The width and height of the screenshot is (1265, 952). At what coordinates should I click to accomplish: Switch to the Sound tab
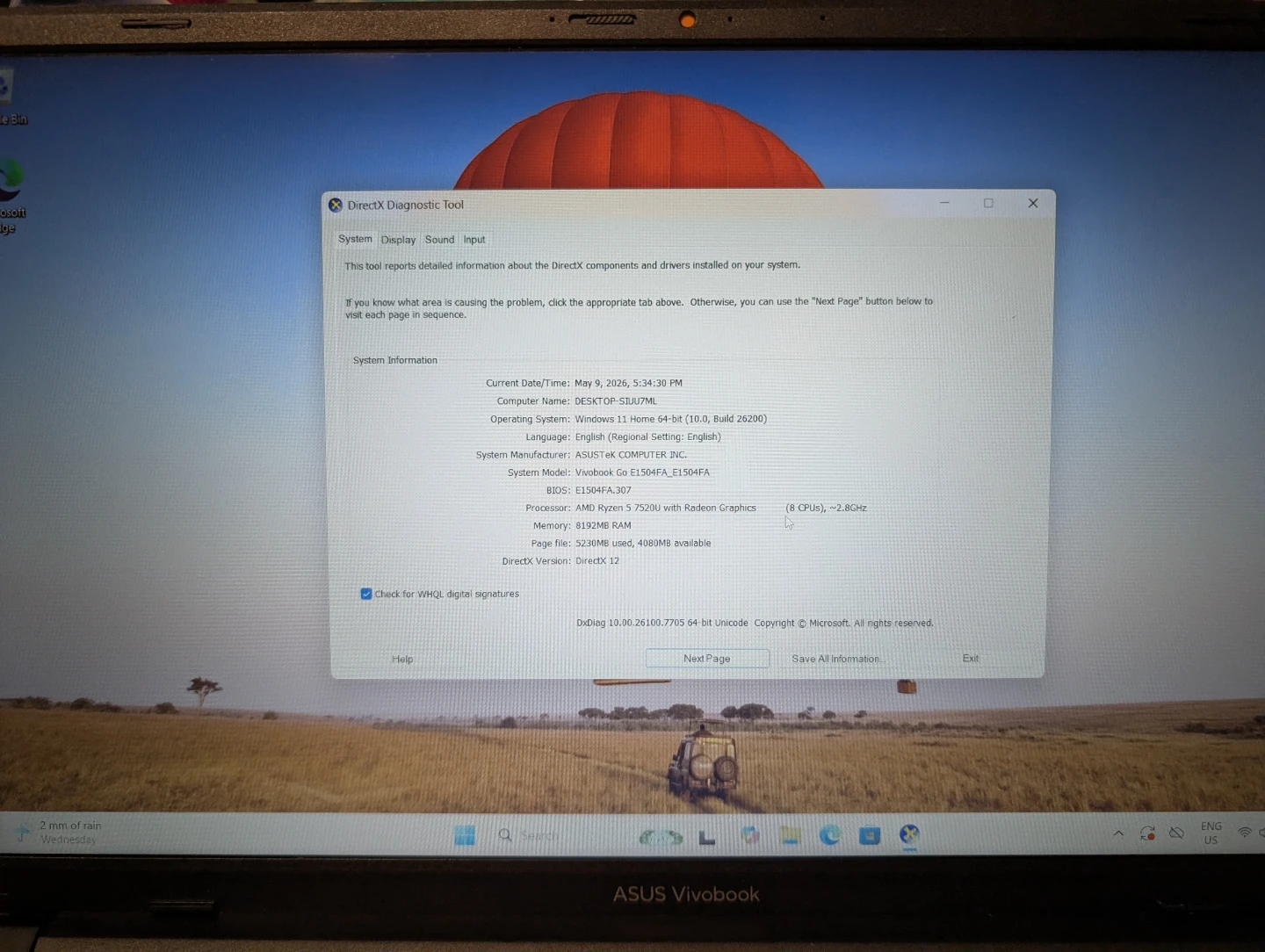pos(439,240)
